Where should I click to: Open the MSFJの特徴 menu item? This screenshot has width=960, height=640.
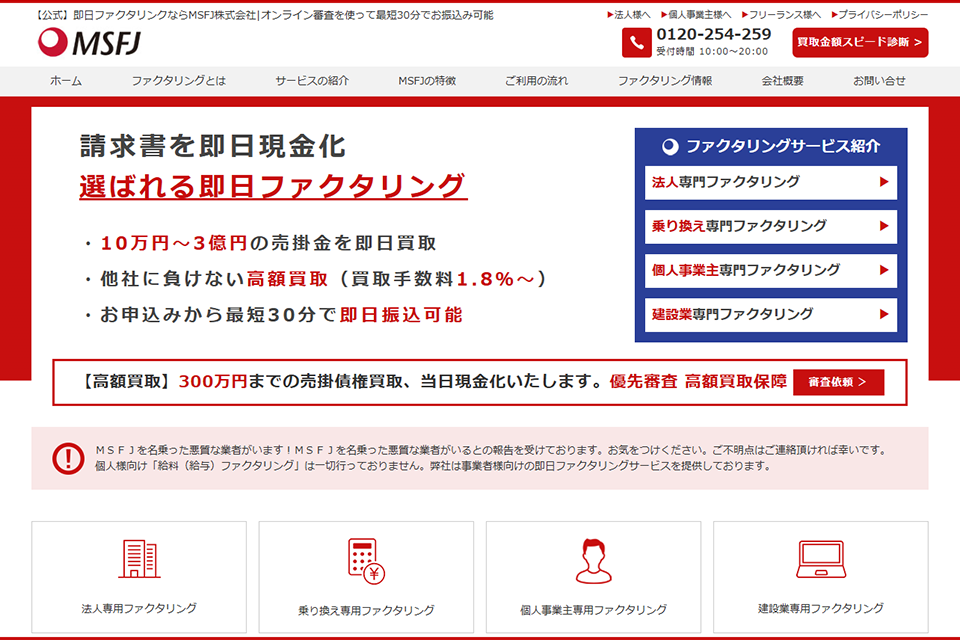pyautogui.click(x=427, y=81)
